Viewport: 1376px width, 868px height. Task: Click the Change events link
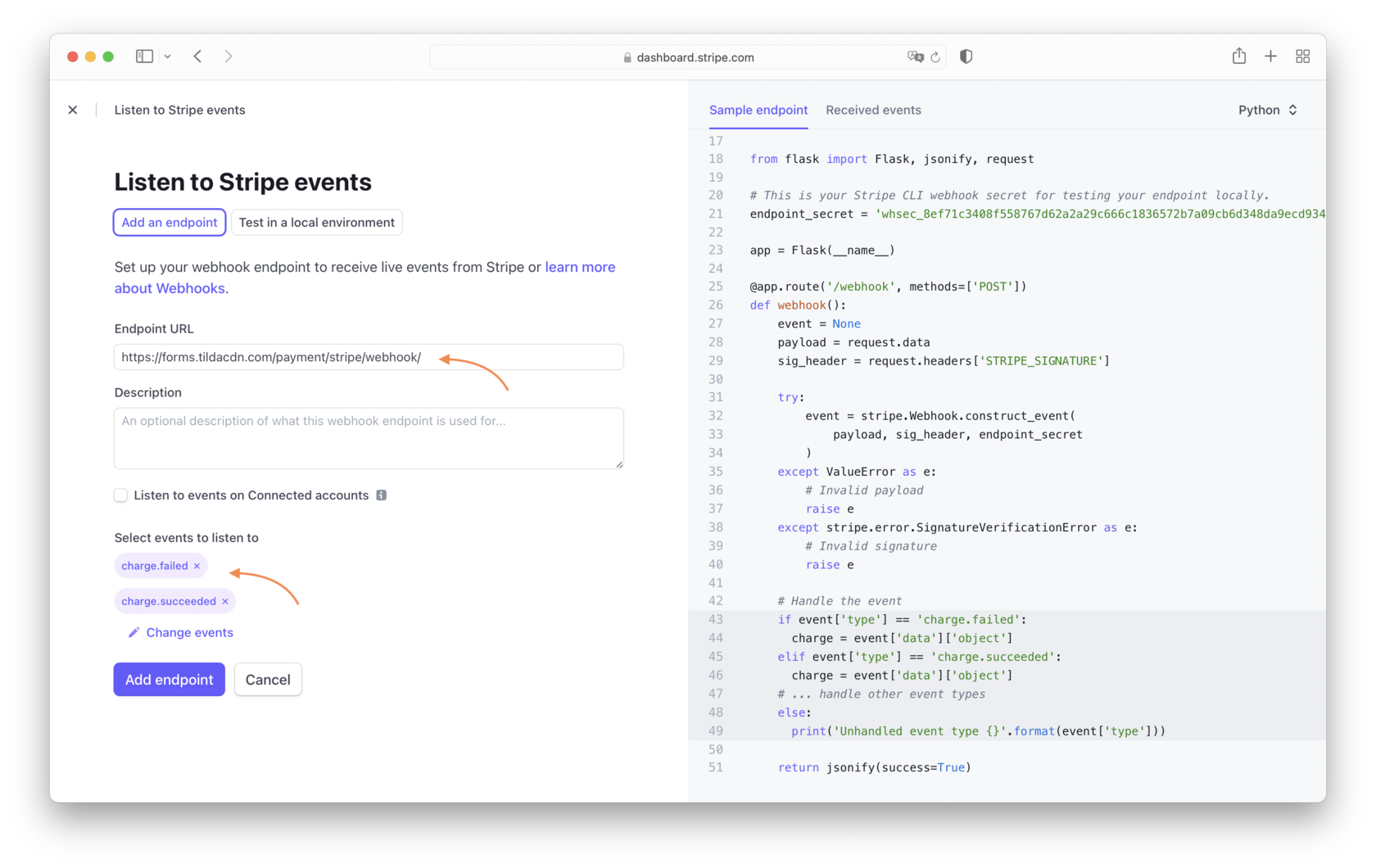181,632
